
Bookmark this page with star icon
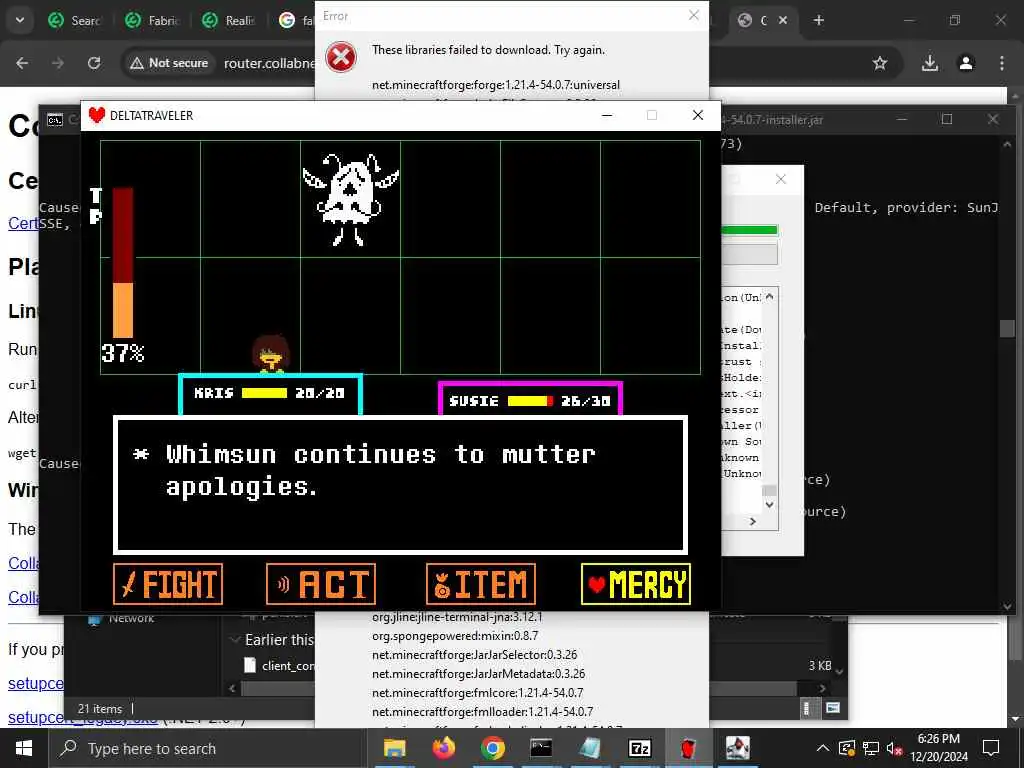click(x=880, y=63)
